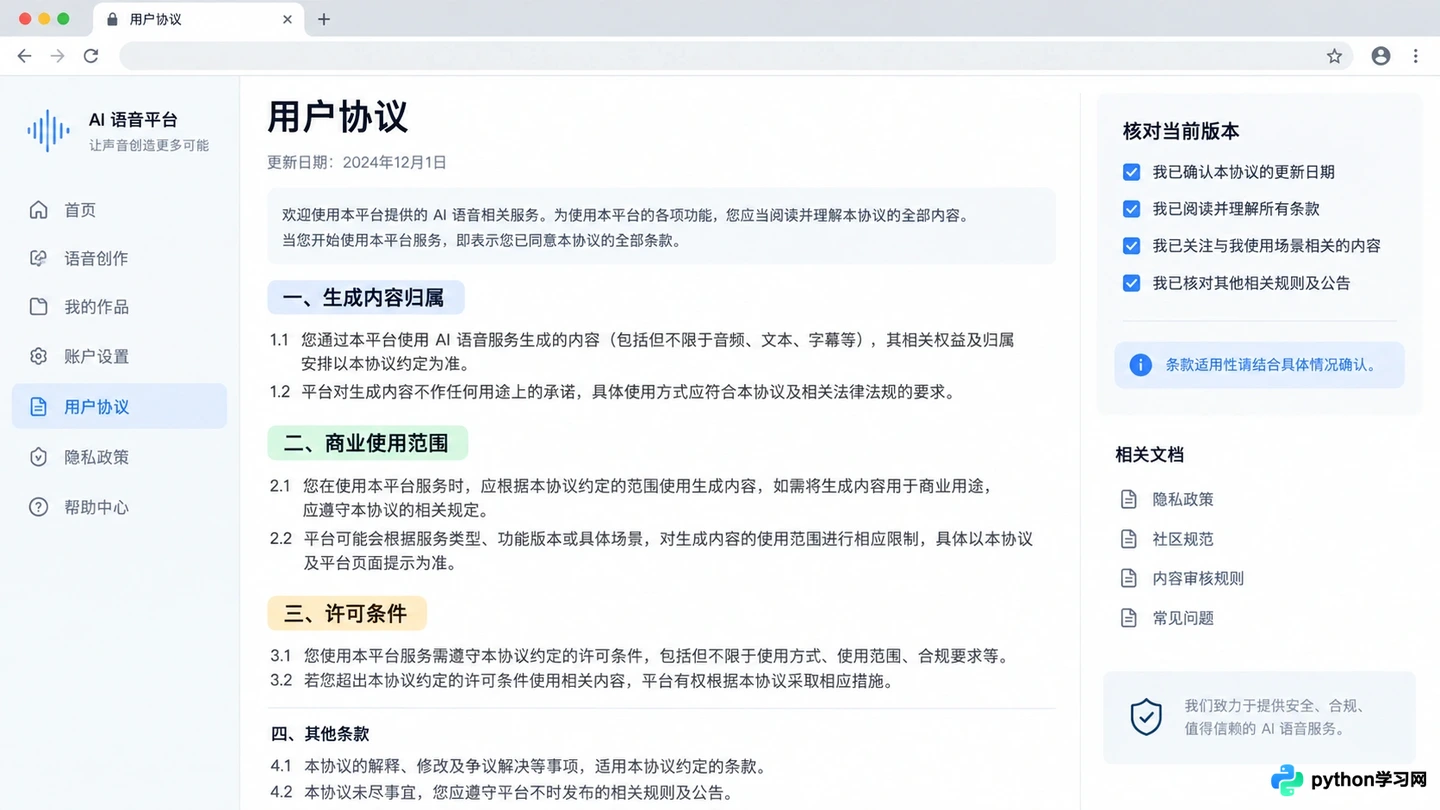The width and height of the screenshot is (1440, 810).
Task: Open the 隐私政策 link under 相关文档
Action: [x=1183, y=499]
